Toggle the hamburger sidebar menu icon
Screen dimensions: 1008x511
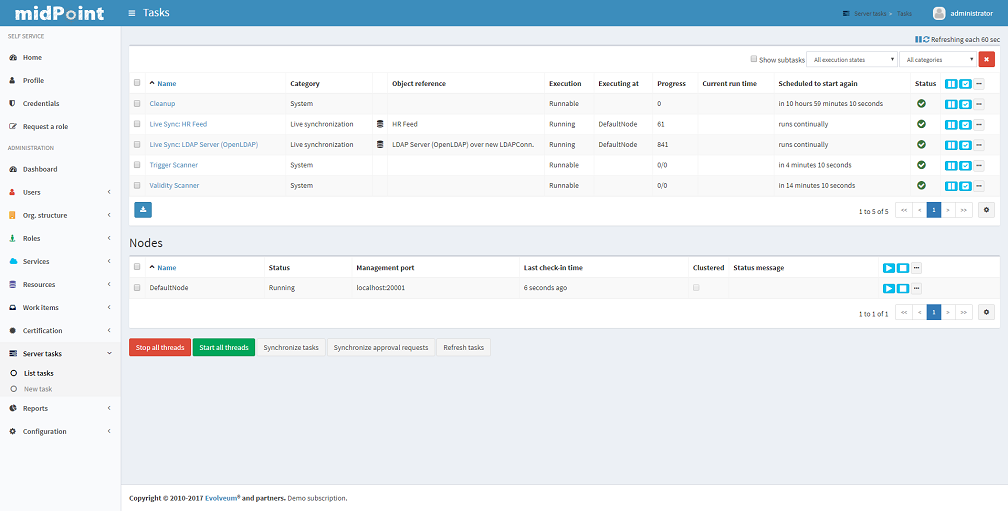[133, 13]
